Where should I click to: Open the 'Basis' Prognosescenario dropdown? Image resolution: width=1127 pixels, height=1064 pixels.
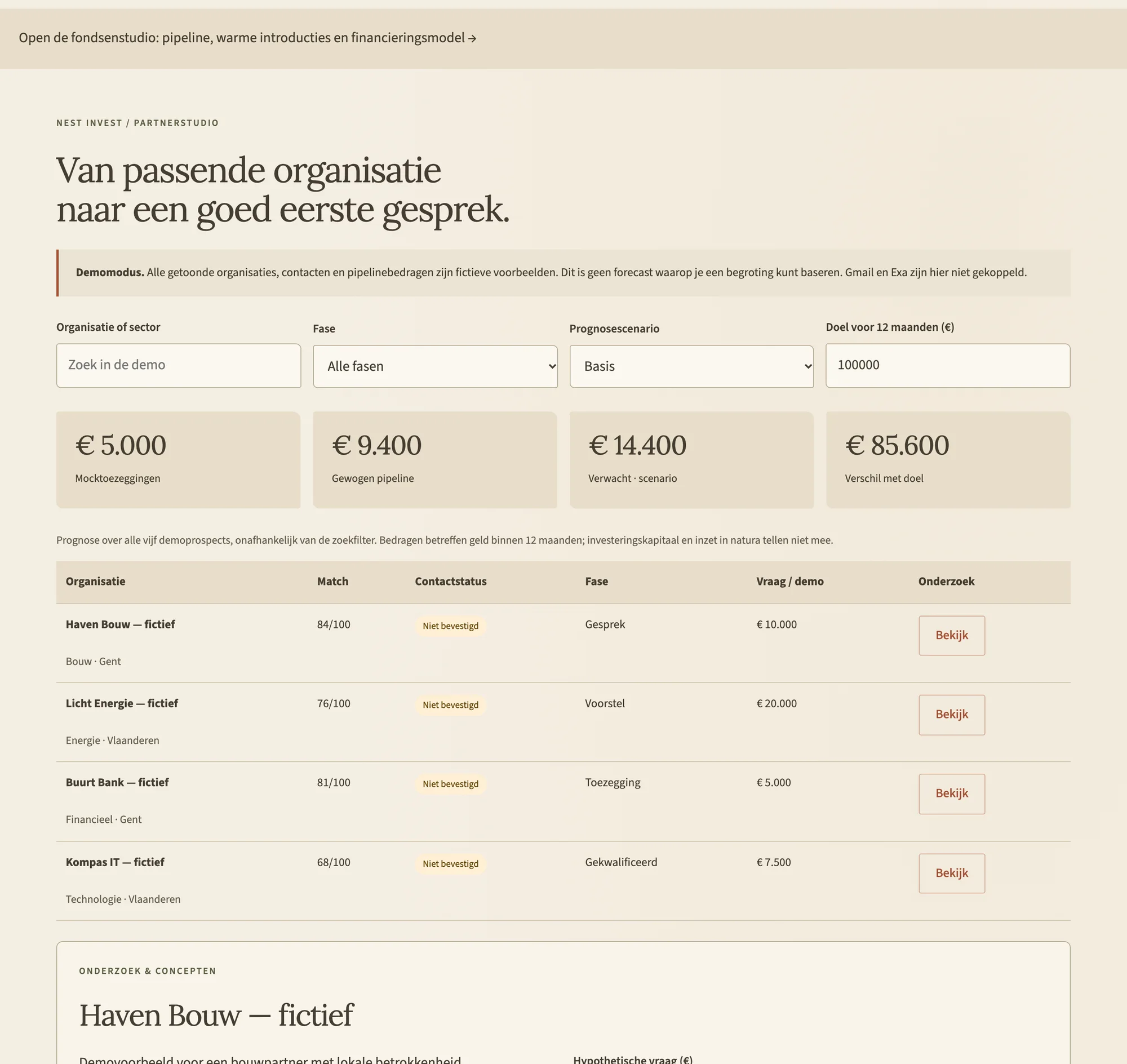691,366
